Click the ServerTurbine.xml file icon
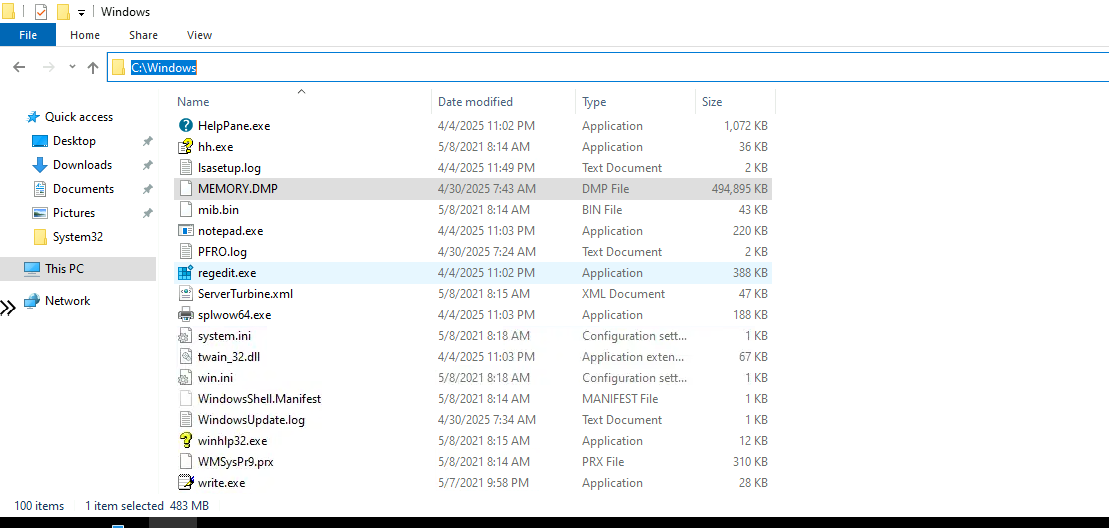The width and height of the screenshot is (1109, 528). pos(186,293)
